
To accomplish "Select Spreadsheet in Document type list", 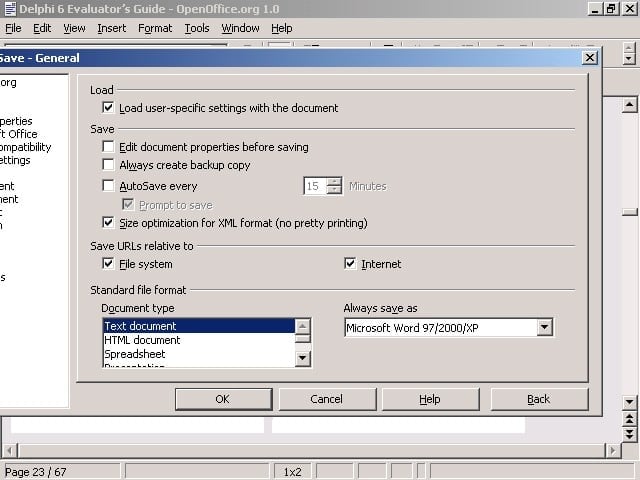I will click(199, 354).
